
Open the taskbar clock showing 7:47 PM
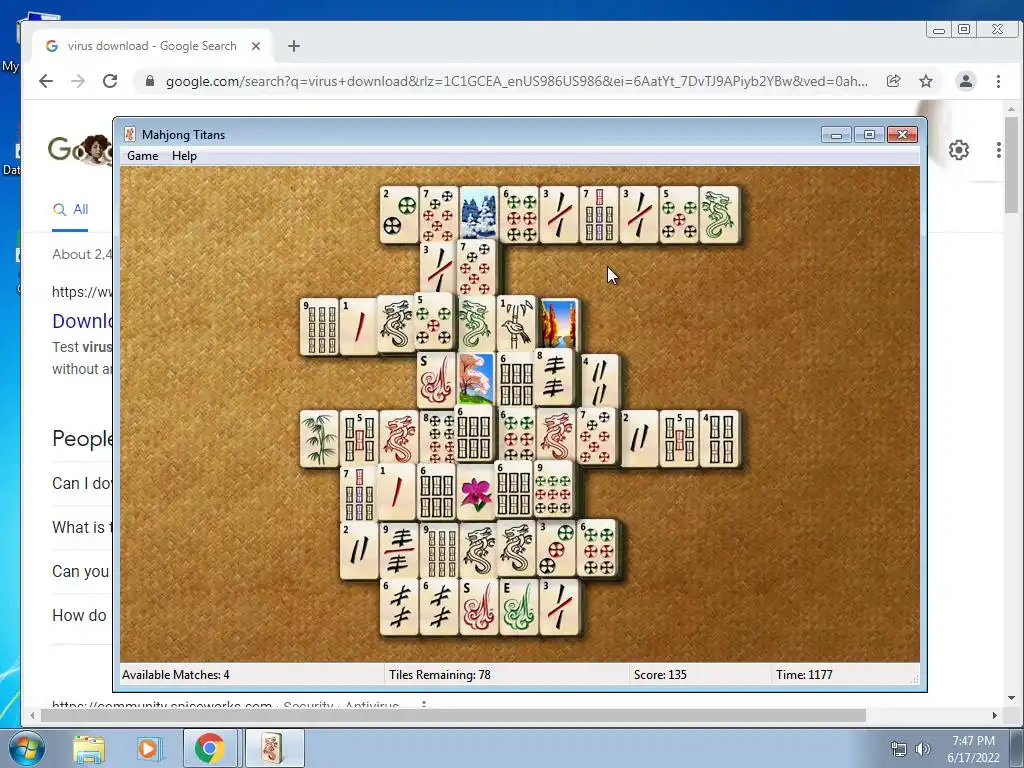[973, 749]
